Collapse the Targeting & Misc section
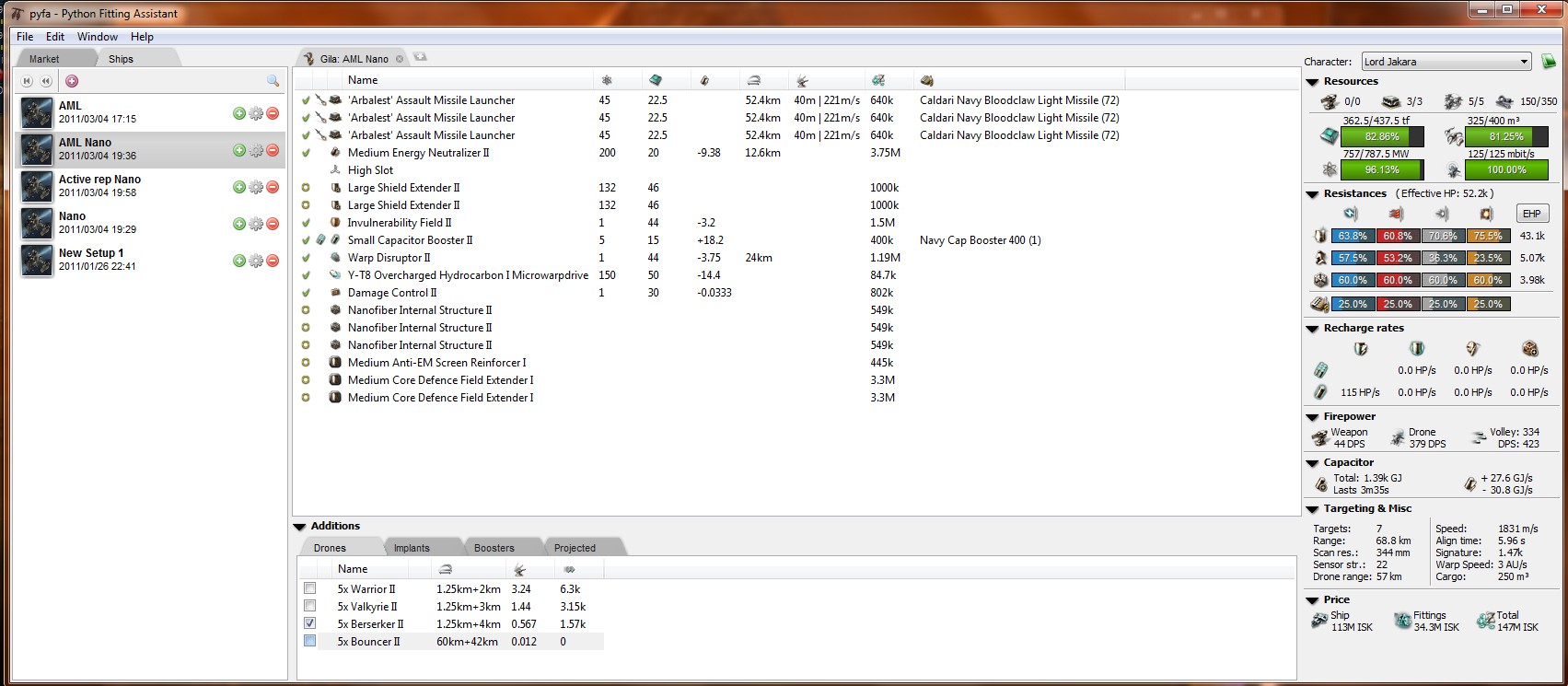The width and height of the screenshot is (1568, 686). [x=1312, y=509]
